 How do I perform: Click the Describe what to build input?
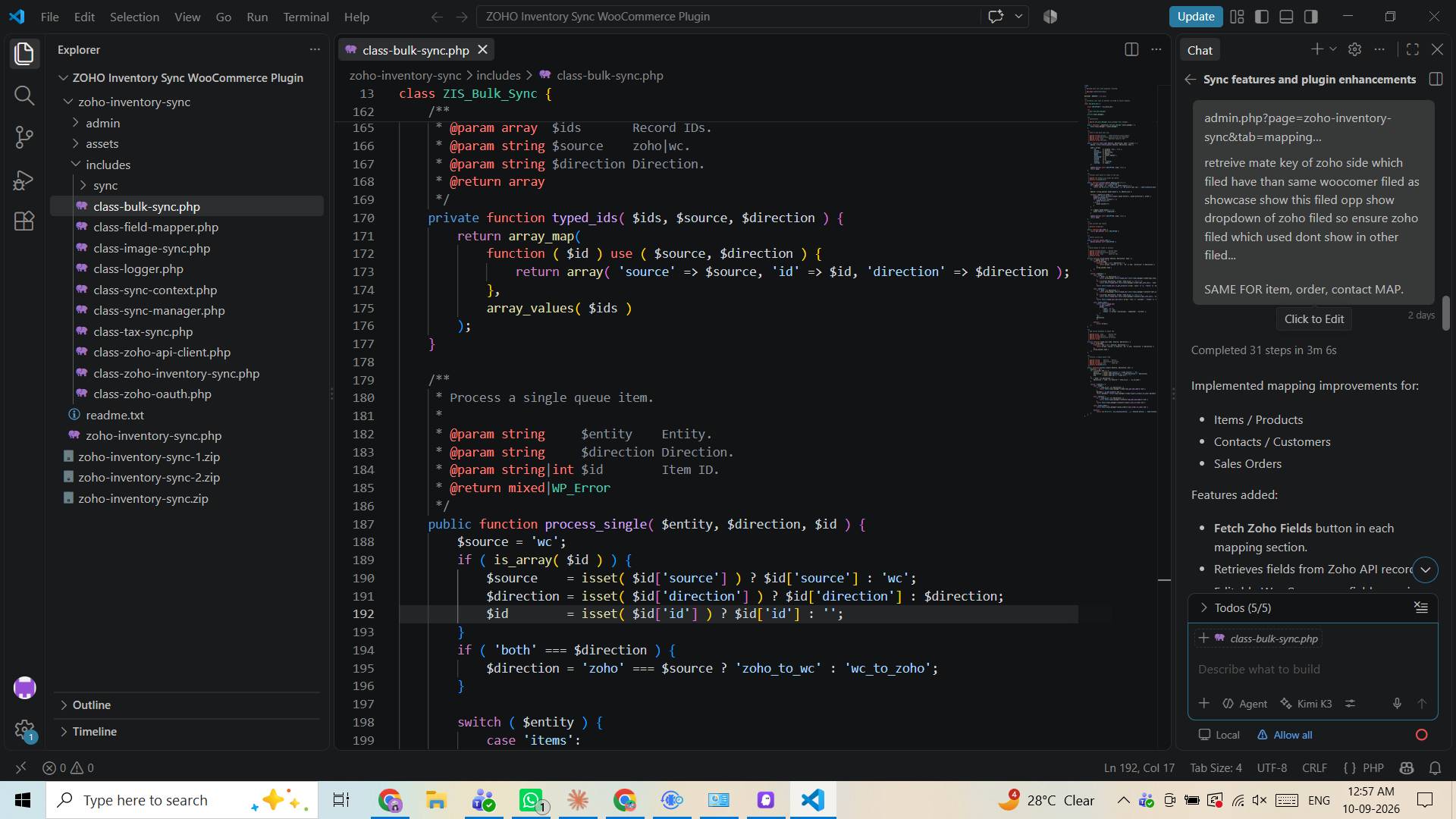pyautogui.click(x=1313, y=669)
